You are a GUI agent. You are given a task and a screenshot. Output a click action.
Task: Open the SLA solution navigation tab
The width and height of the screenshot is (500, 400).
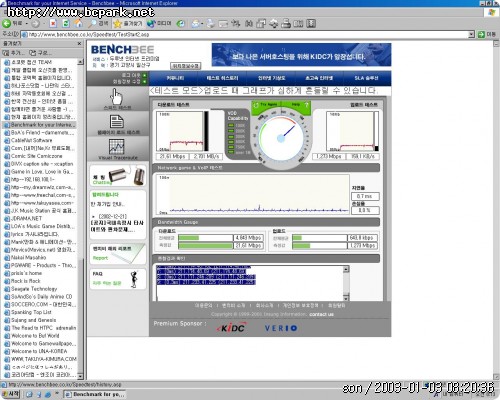click(366, 78)
